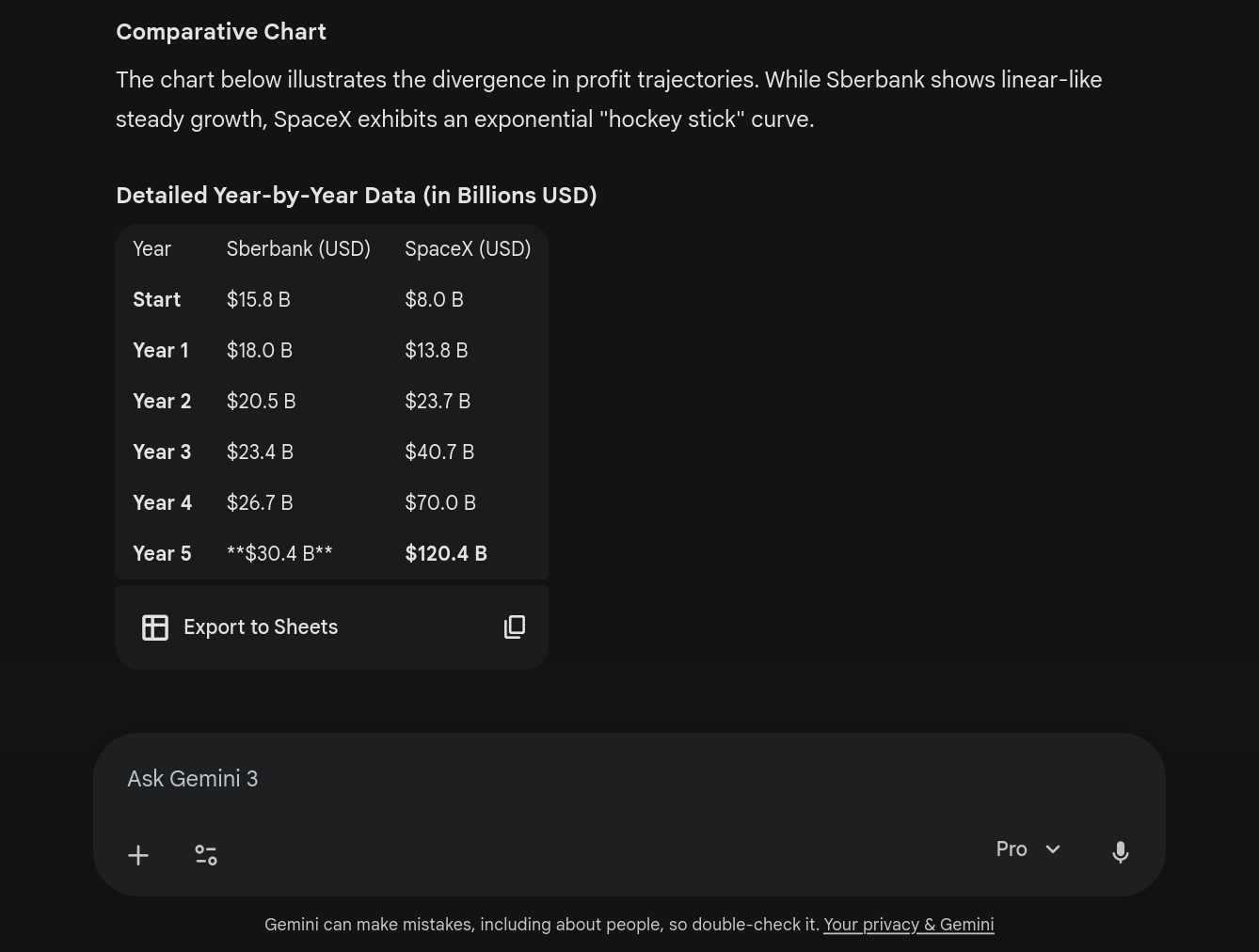Viewport: 1259px width, 952px height.
Task: Click the Sheets table icon
Action: (155, 627)
